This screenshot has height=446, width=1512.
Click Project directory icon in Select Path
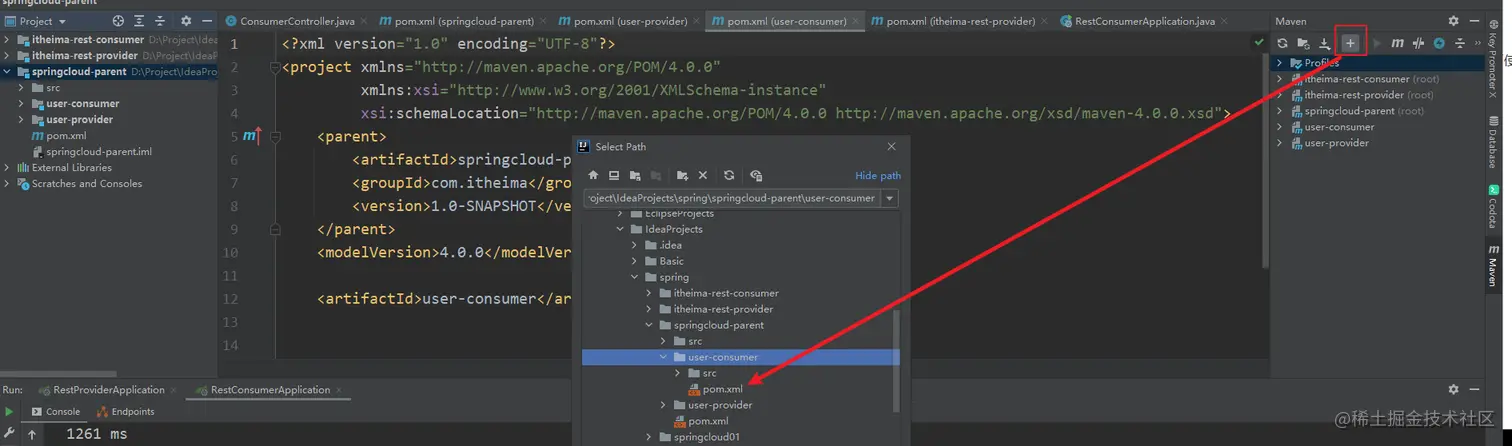(635, 175)
